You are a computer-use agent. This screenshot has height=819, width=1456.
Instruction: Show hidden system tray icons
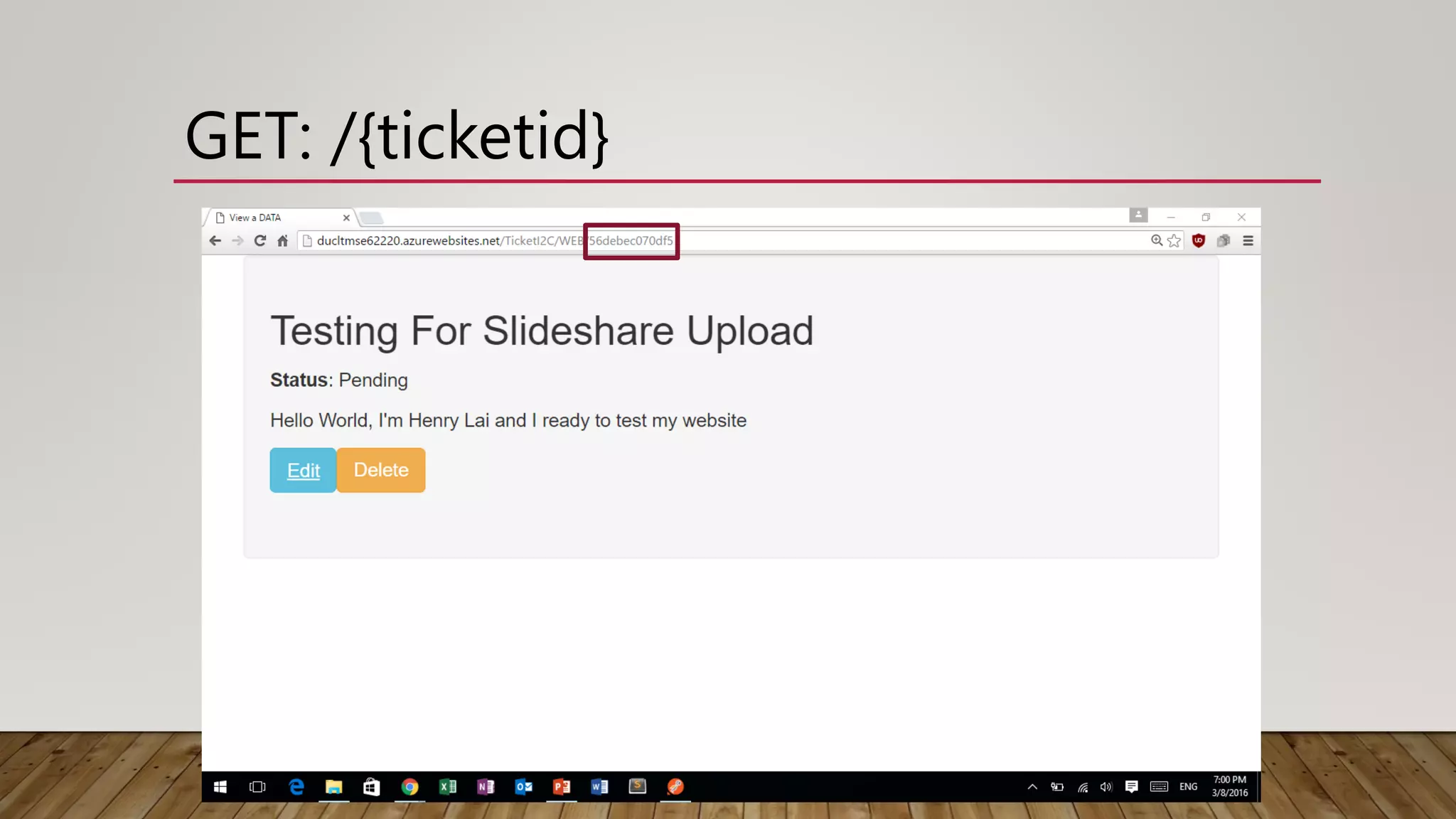pos(1032,786)
